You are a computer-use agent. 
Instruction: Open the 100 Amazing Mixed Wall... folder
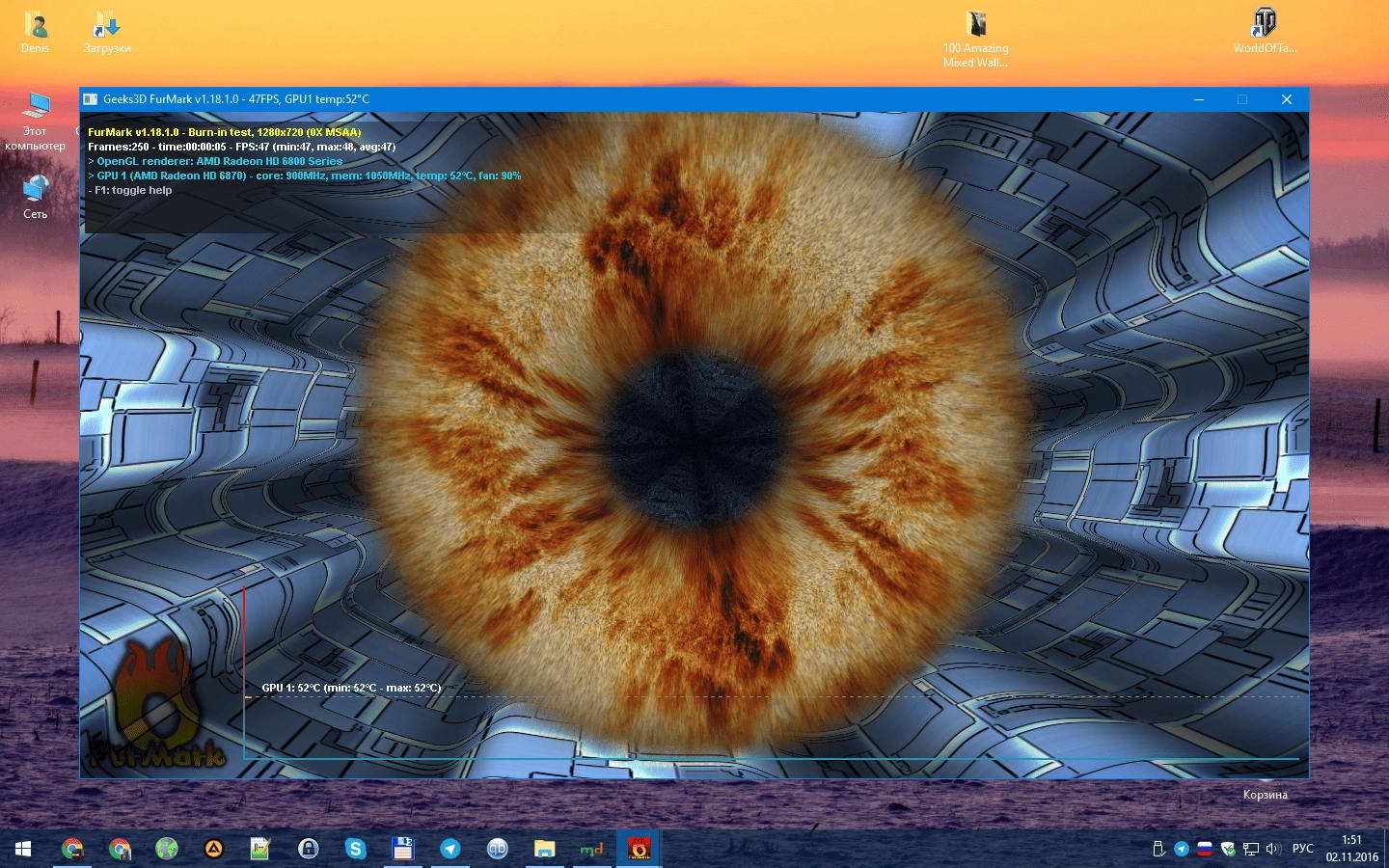pyautogui.click(x=976, y=39)
